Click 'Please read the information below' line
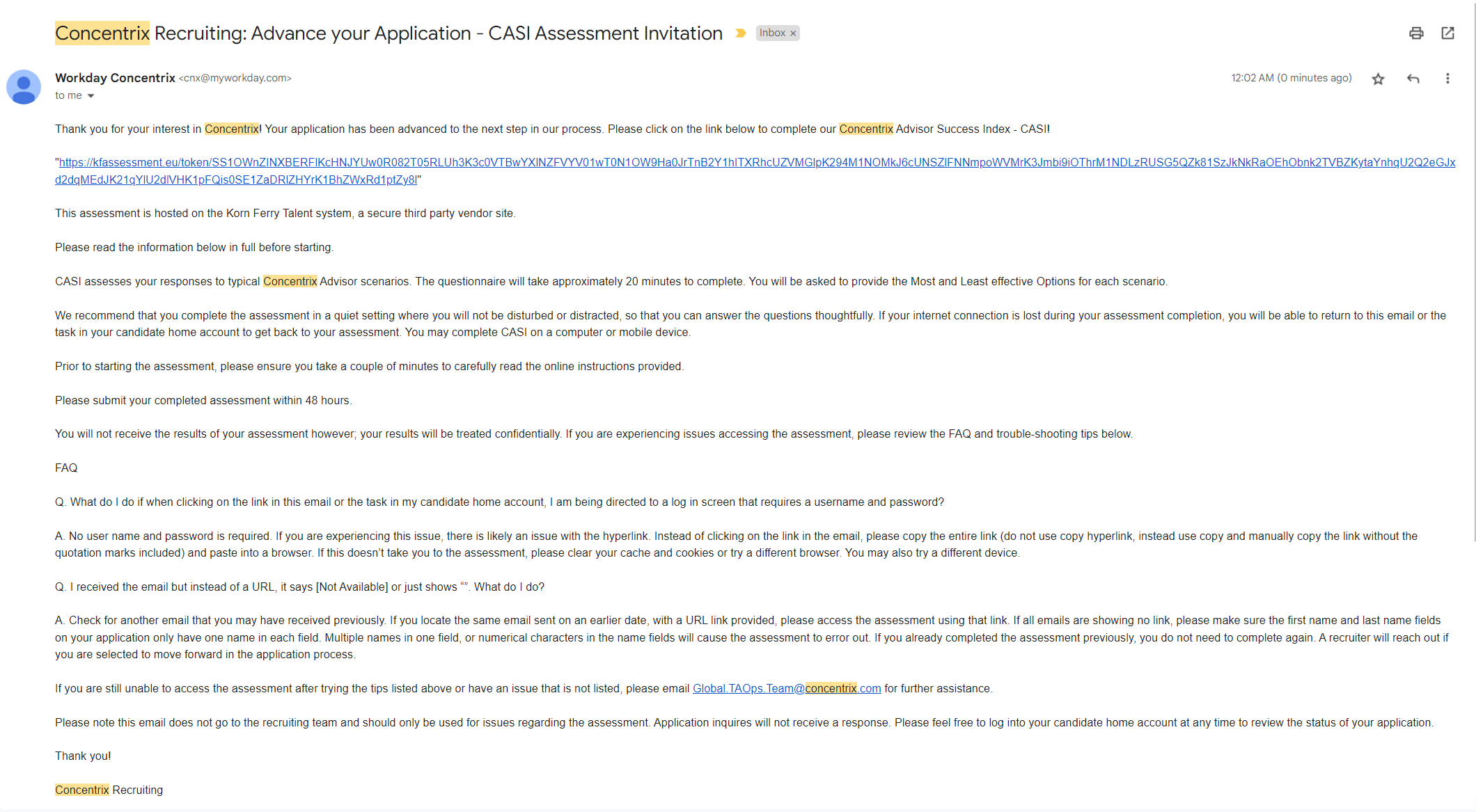The image size is (1476, 812). [x=194, y=247]
